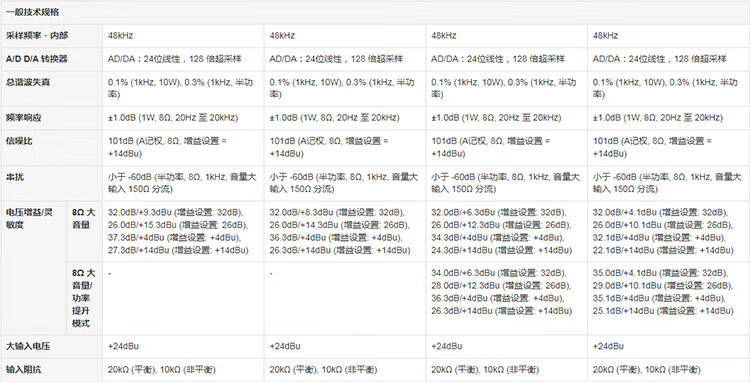This screenshot has height=382, width=750.
Task: Select the 电压增益/灵敏度 row label
Action: [x=30, y=218]
